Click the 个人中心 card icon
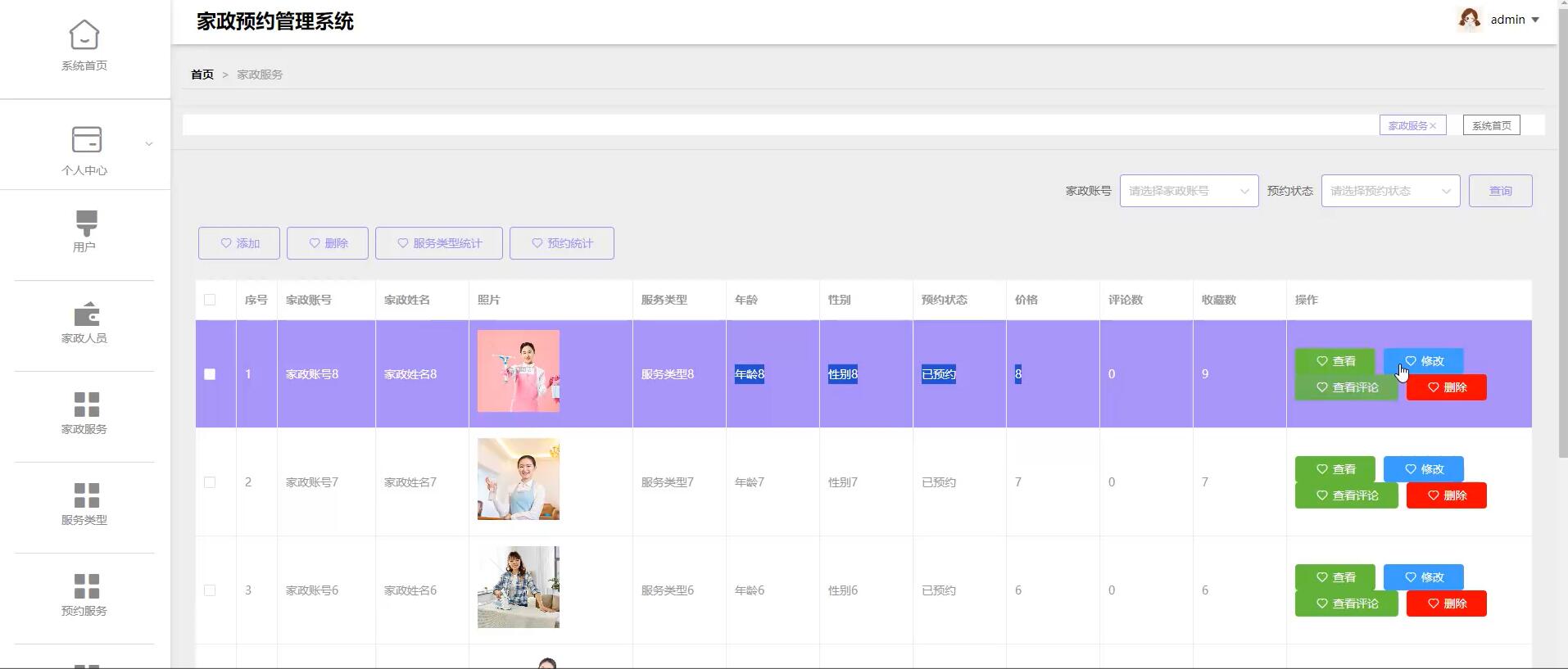This screenshot has height=669, width=1568. click(86, 139)
